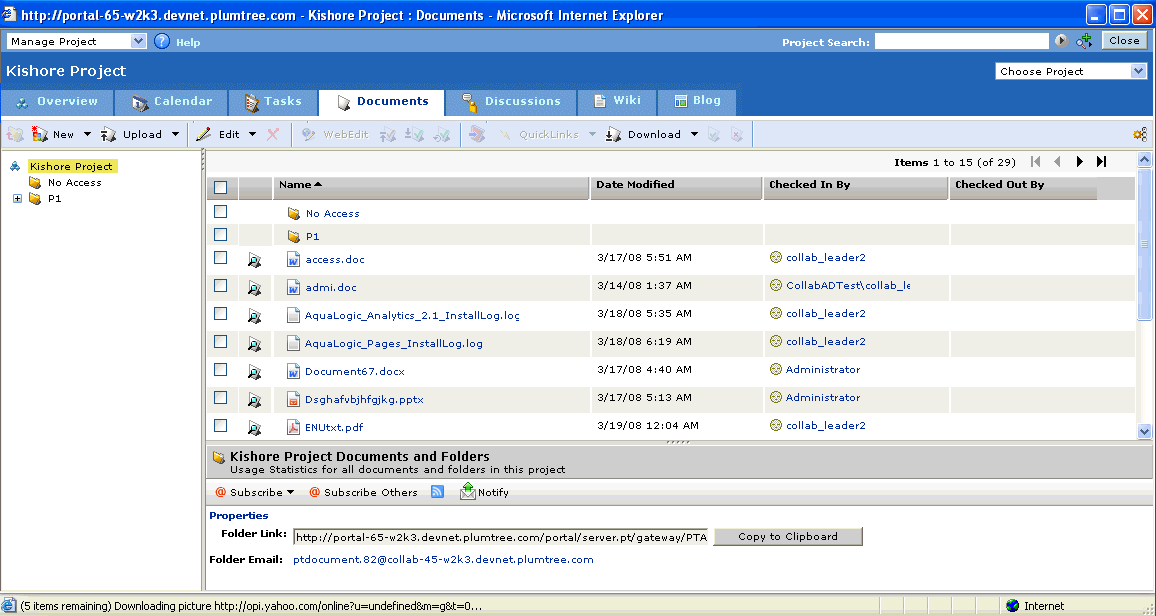Click the Download icon
This screenshot has height=616, width=1156.
[613, 134]
